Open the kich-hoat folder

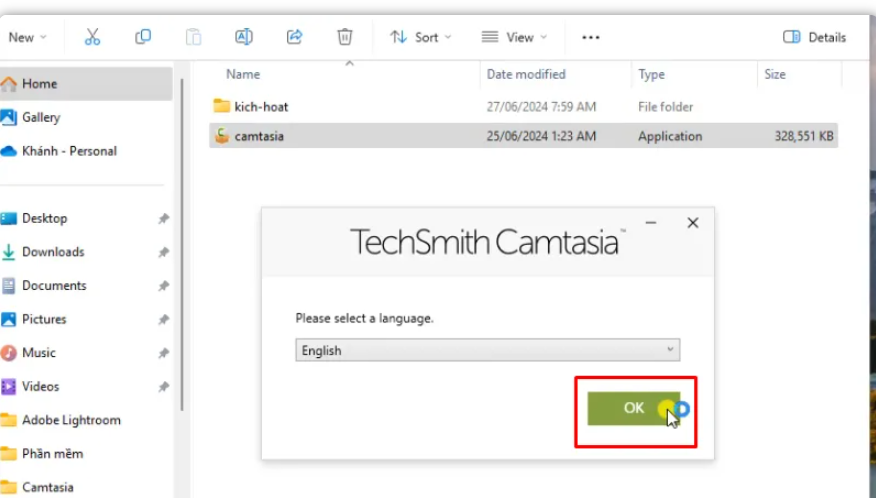[x=261, y=106]
